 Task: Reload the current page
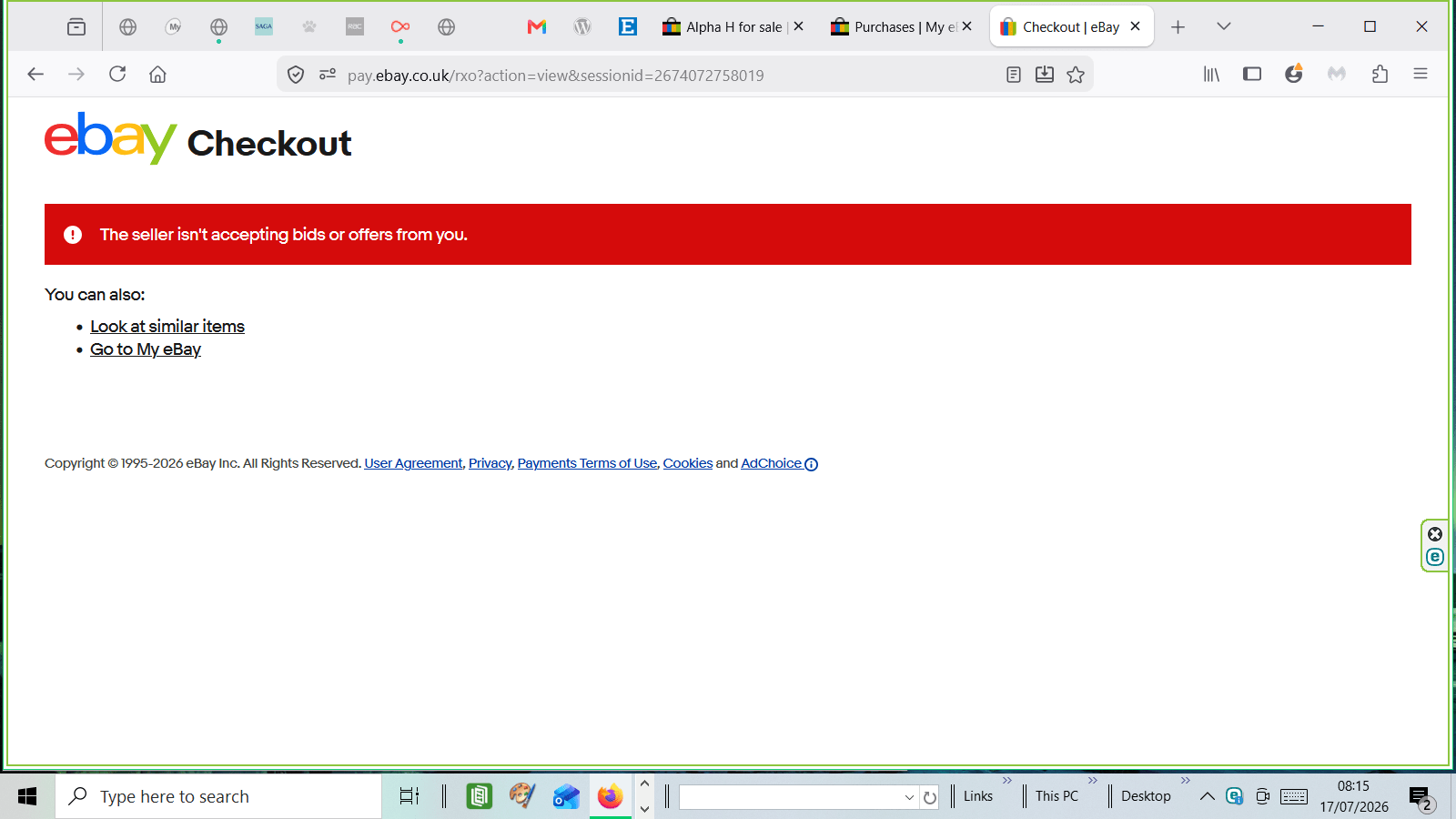pos(117,75)
